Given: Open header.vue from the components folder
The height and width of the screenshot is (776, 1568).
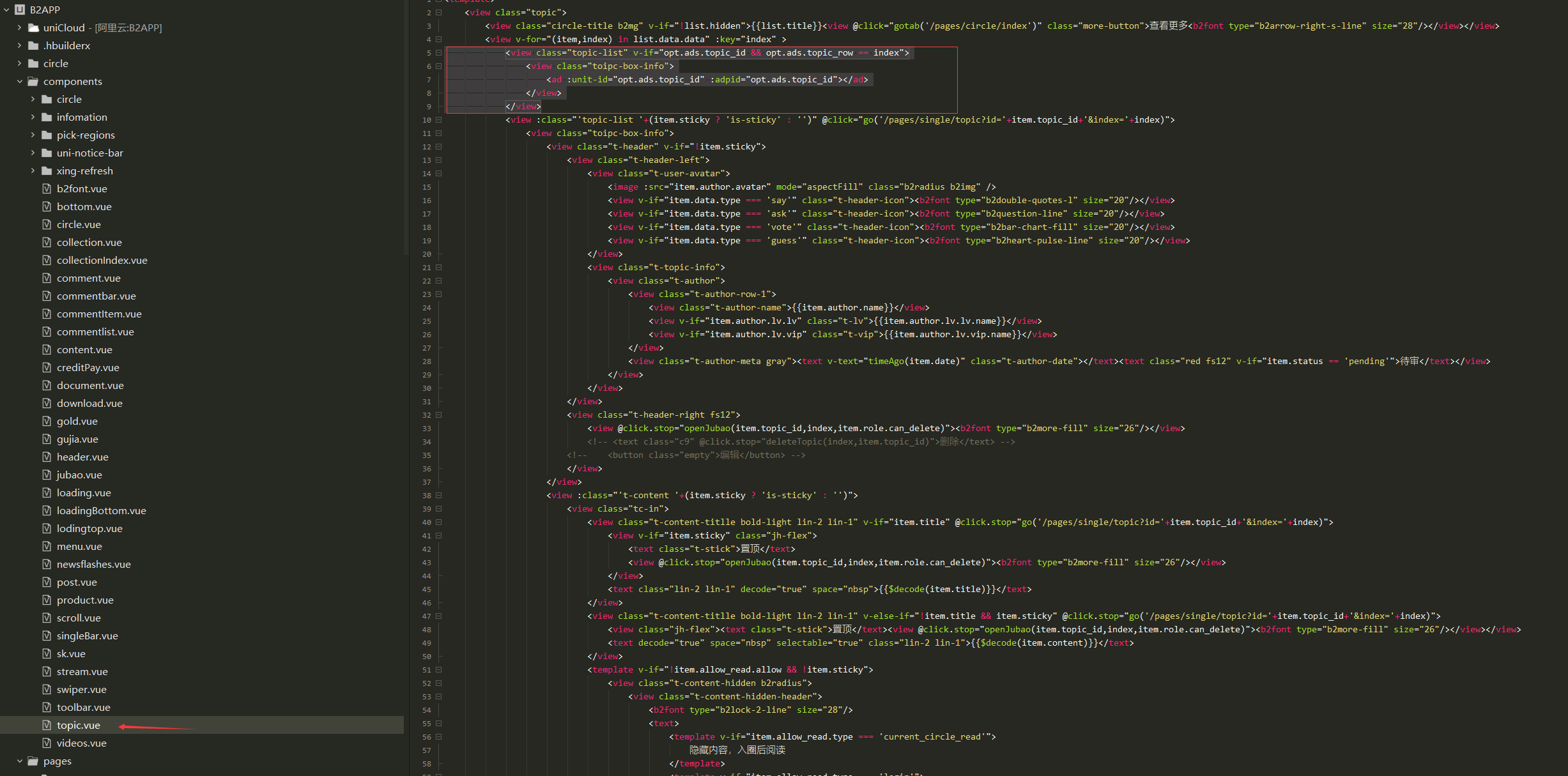Looking at the screenshot, I should [x=82, y=457].
